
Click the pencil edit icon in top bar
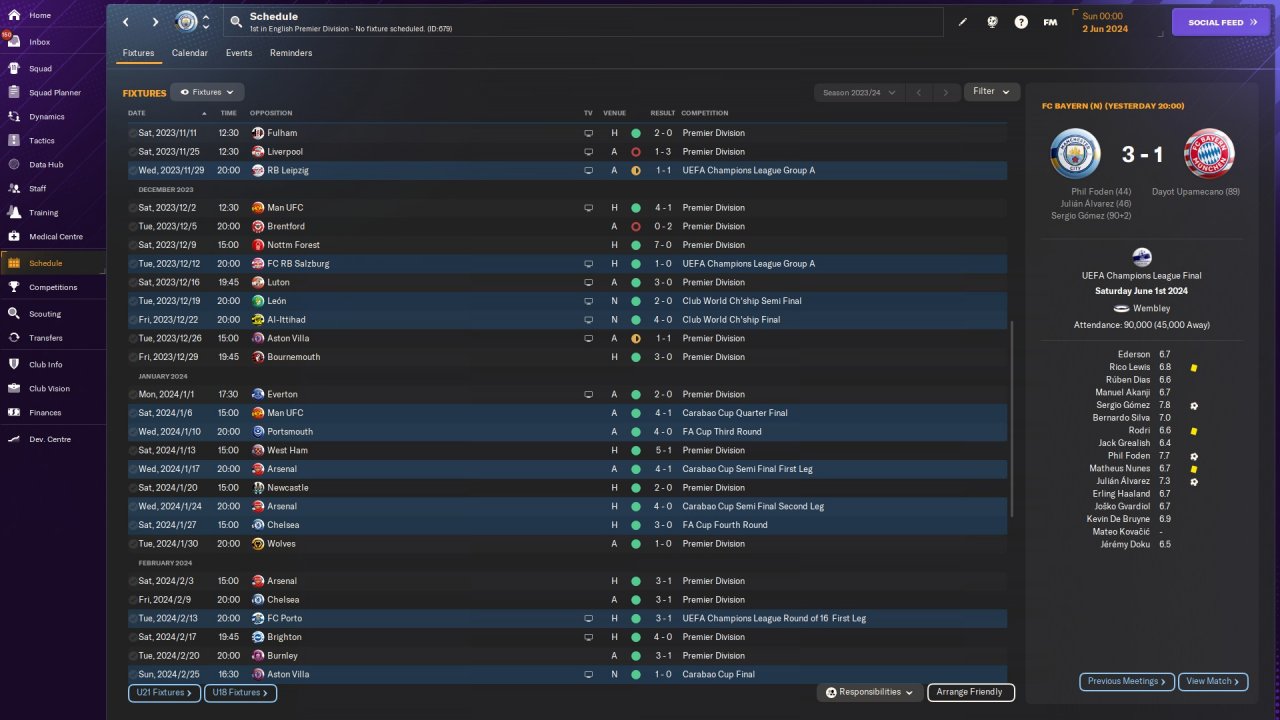(x=963, y=22)
